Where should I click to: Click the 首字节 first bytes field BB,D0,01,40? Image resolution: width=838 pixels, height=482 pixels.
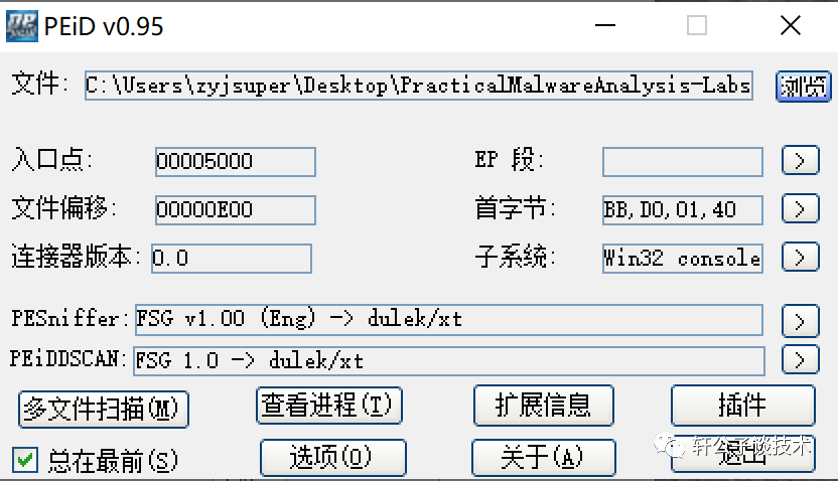[x=682, y=210]
